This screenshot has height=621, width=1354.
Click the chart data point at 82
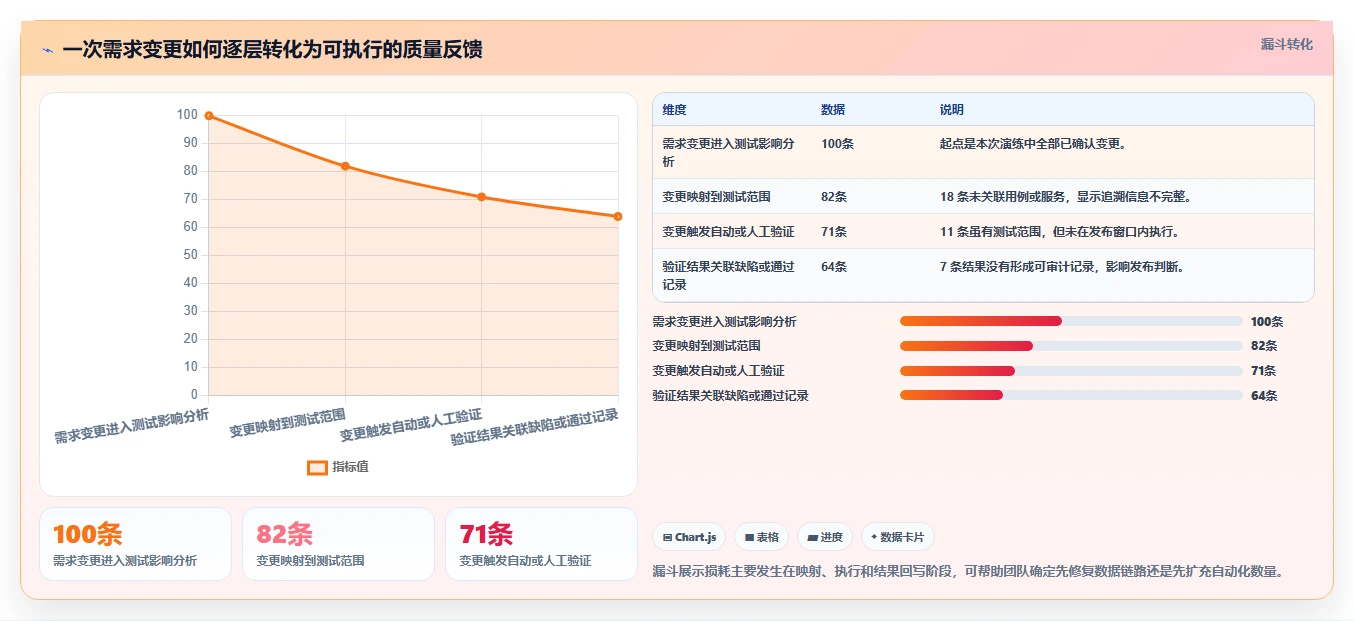(x=345, y=166)
